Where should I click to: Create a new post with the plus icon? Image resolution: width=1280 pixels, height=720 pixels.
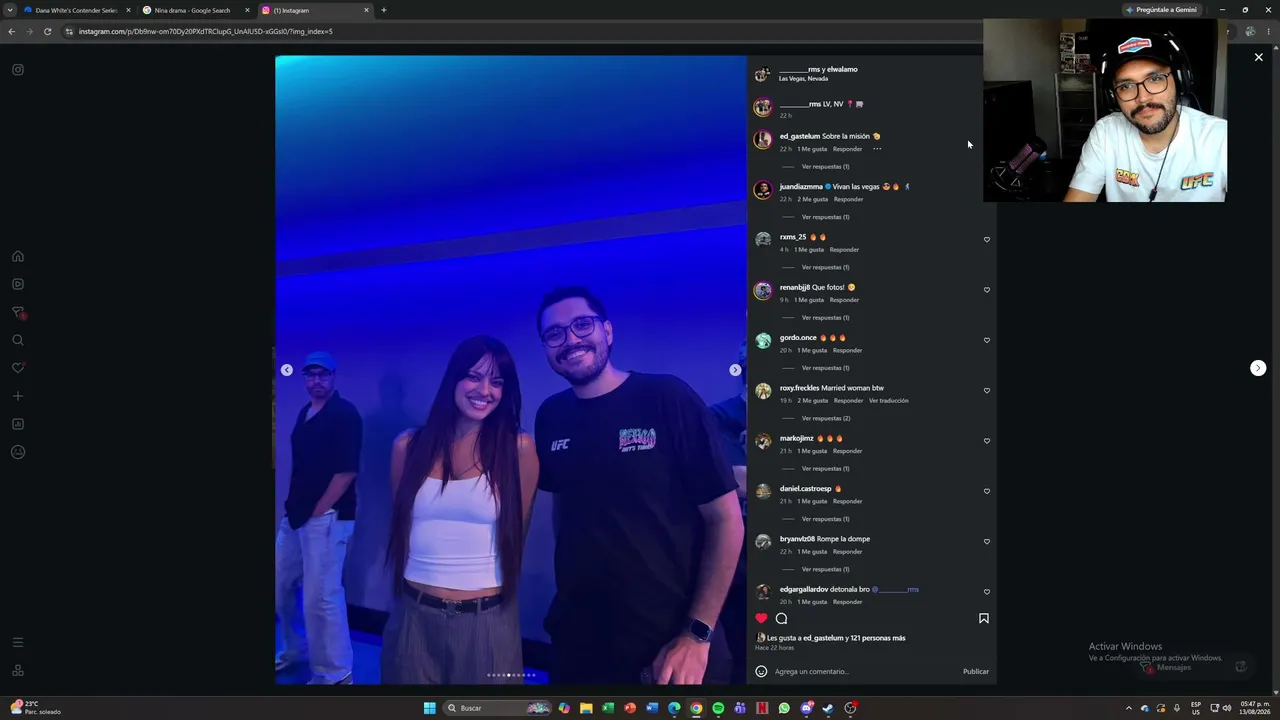[x=18, y=396]
